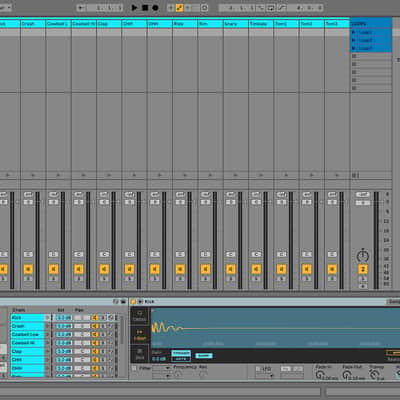This screenshot has width=400, height=400.
Task: Select the Crash track header
Action: point(33,24)
